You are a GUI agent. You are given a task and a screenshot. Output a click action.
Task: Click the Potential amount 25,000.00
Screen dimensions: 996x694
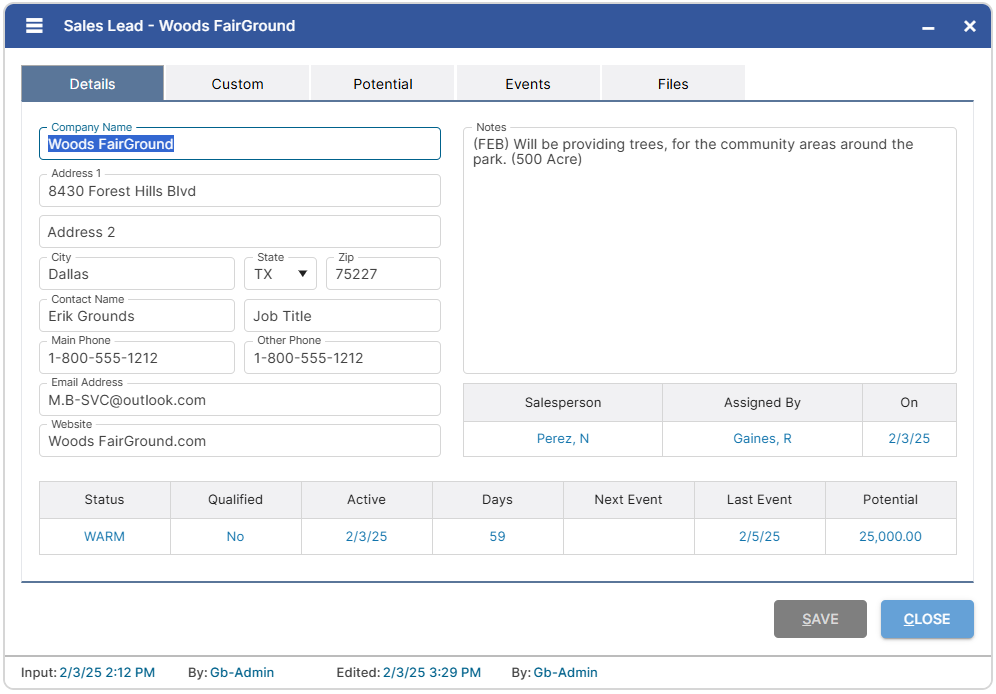click(890, 536)
